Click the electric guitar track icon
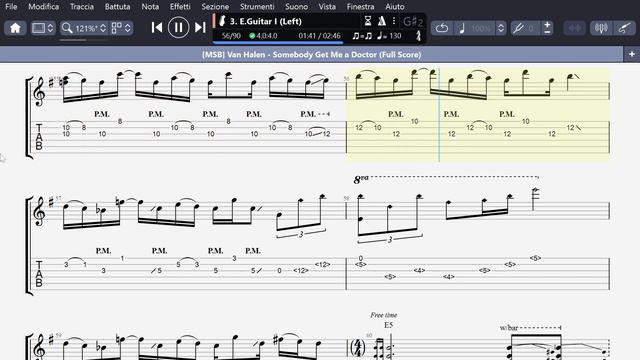This screenshot has height=360, width=640. pos(222,21)
